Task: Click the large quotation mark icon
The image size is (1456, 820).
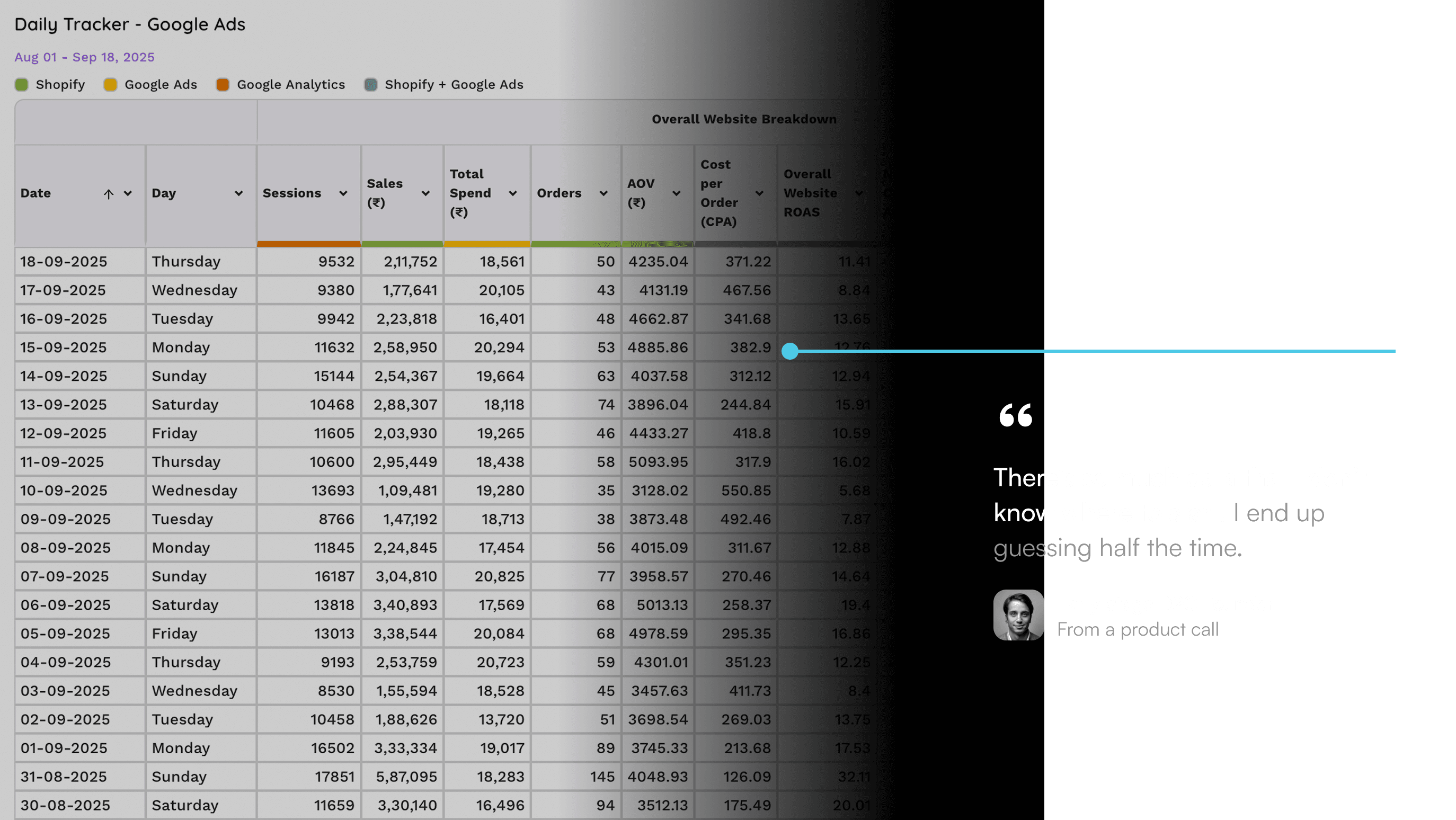Action: click(x=1015, y=415)
